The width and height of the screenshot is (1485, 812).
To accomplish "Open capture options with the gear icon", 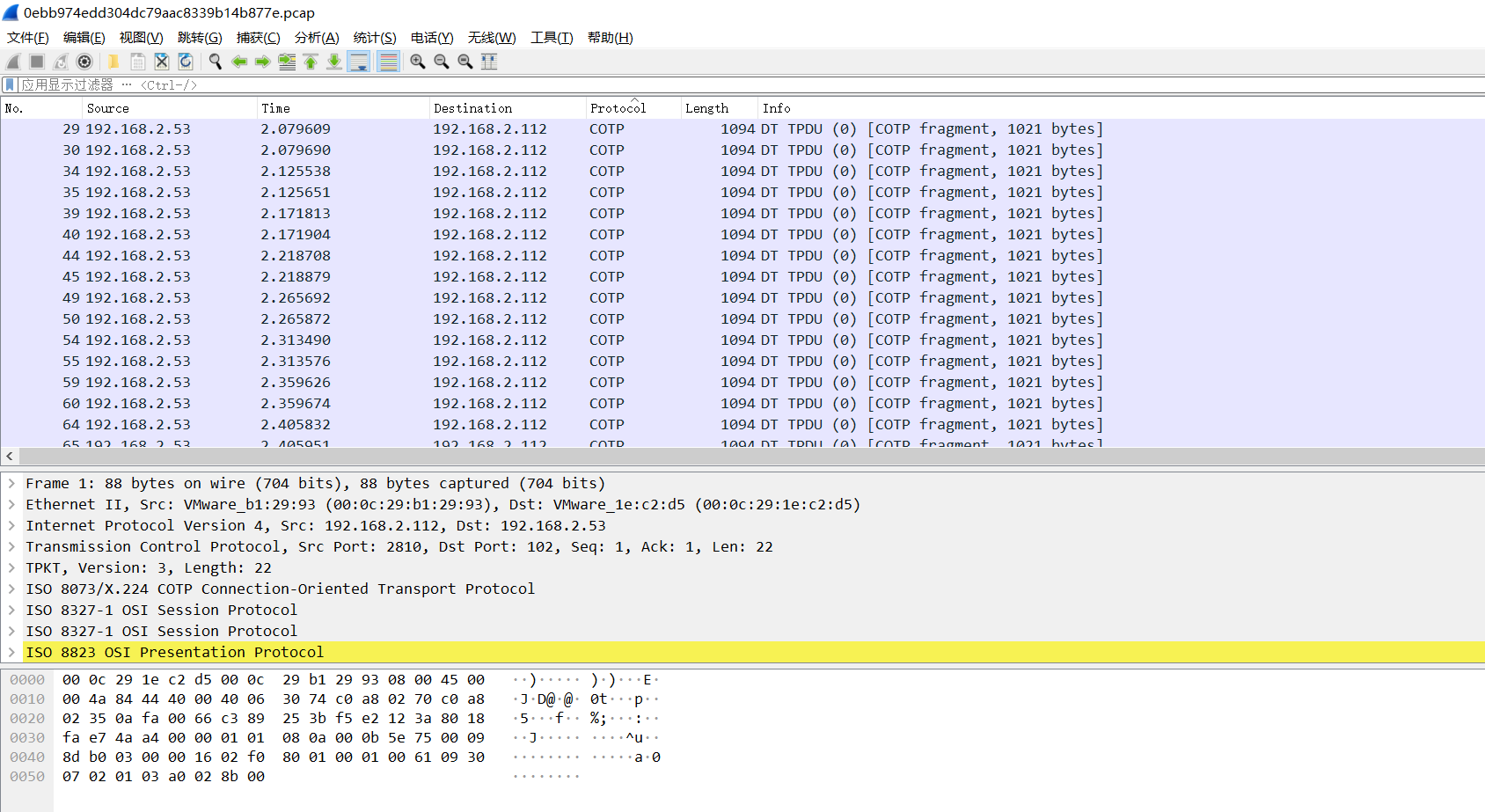I will (84, 62).
